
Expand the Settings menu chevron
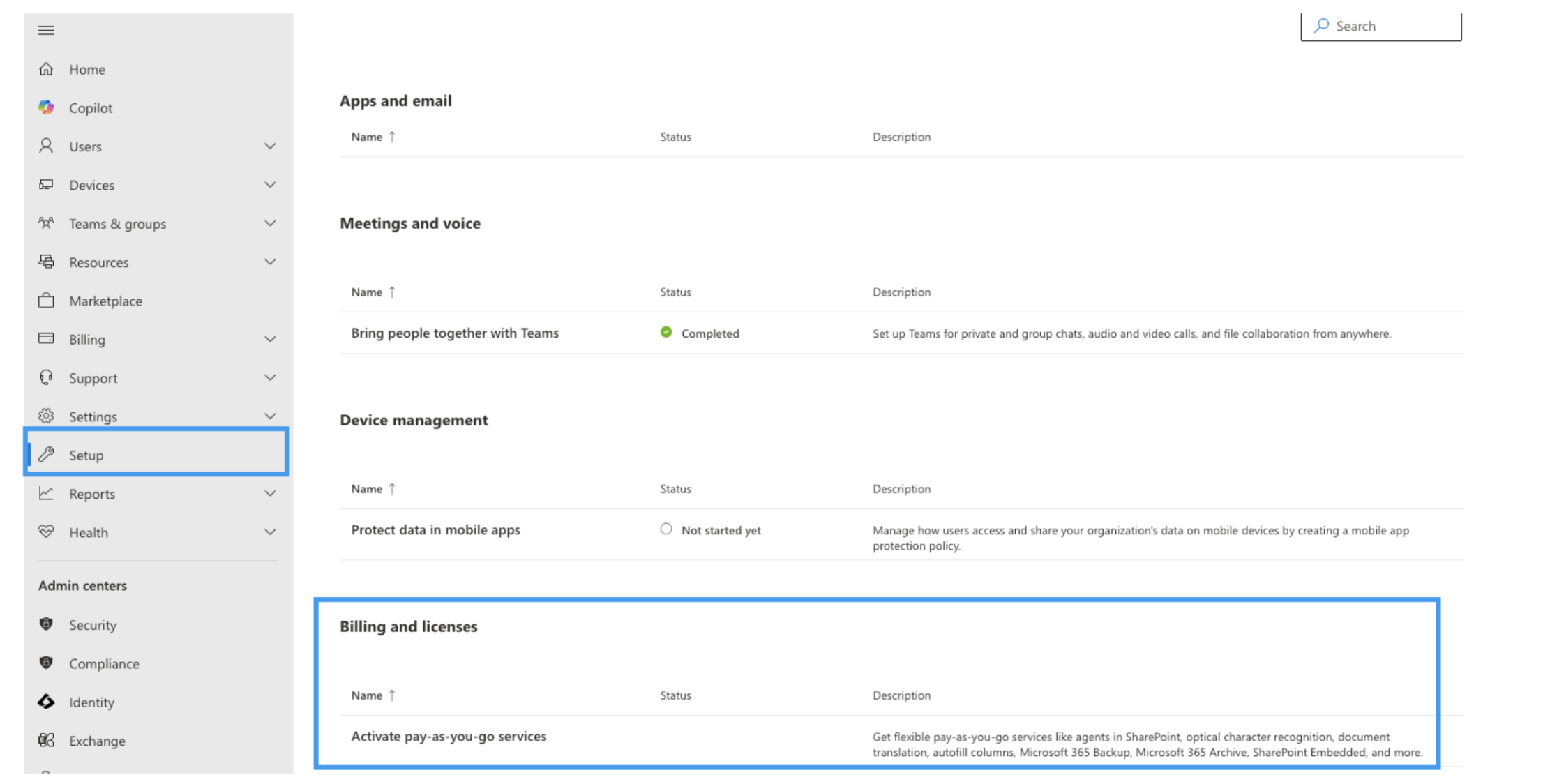270,416
